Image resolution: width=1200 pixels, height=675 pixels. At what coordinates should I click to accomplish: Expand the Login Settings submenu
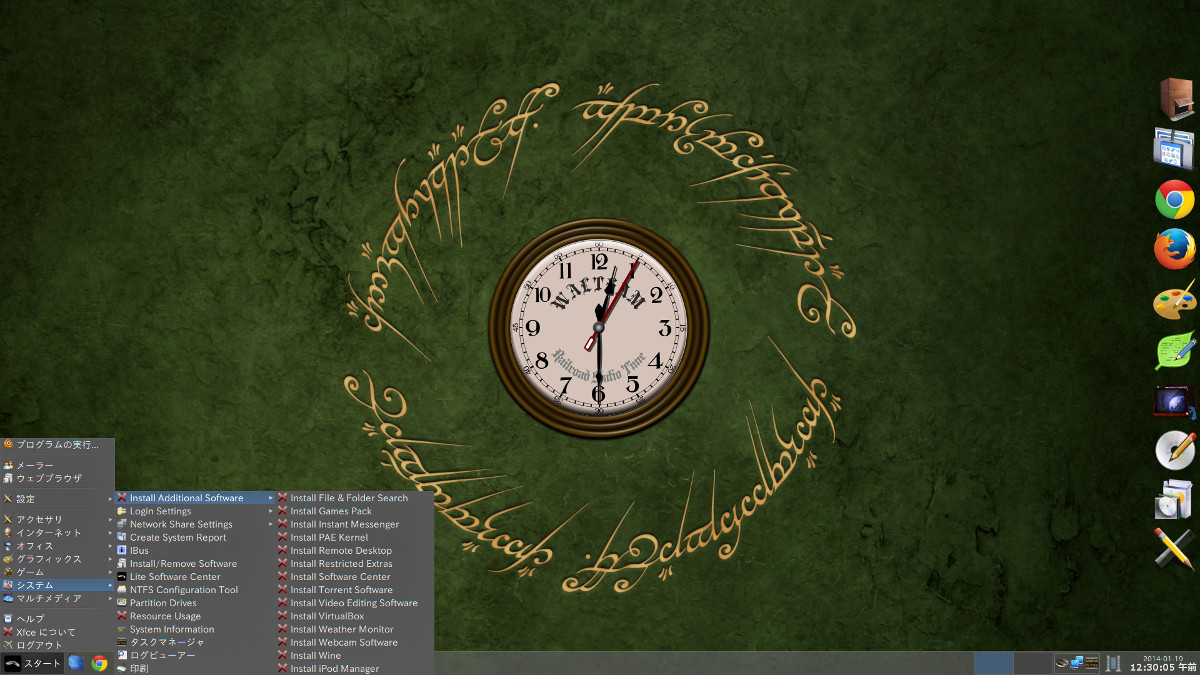(x=195, y=511)
